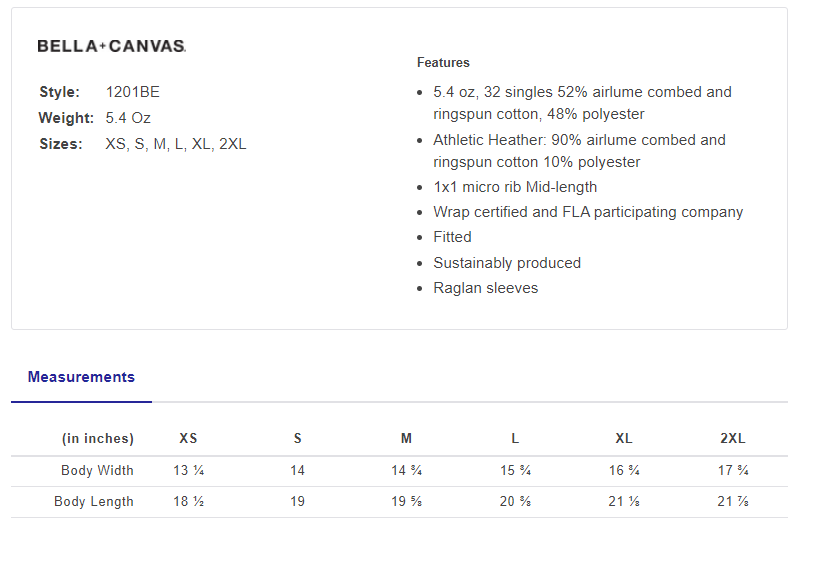
Task: Click the sizes list XS through 2XL
Action: point(176,144)
